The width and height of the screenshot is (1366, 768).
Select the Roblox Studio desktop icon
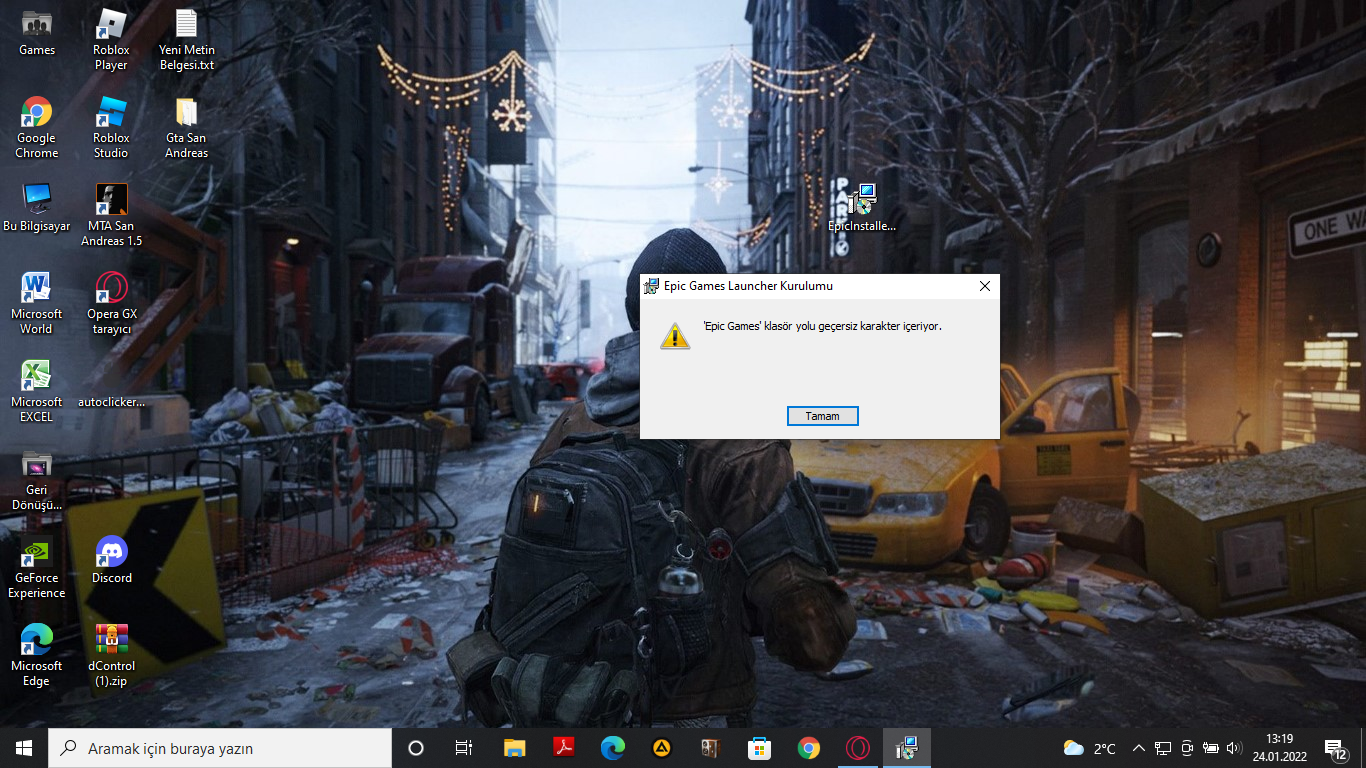pyautogui.click(x=111, y=128)
